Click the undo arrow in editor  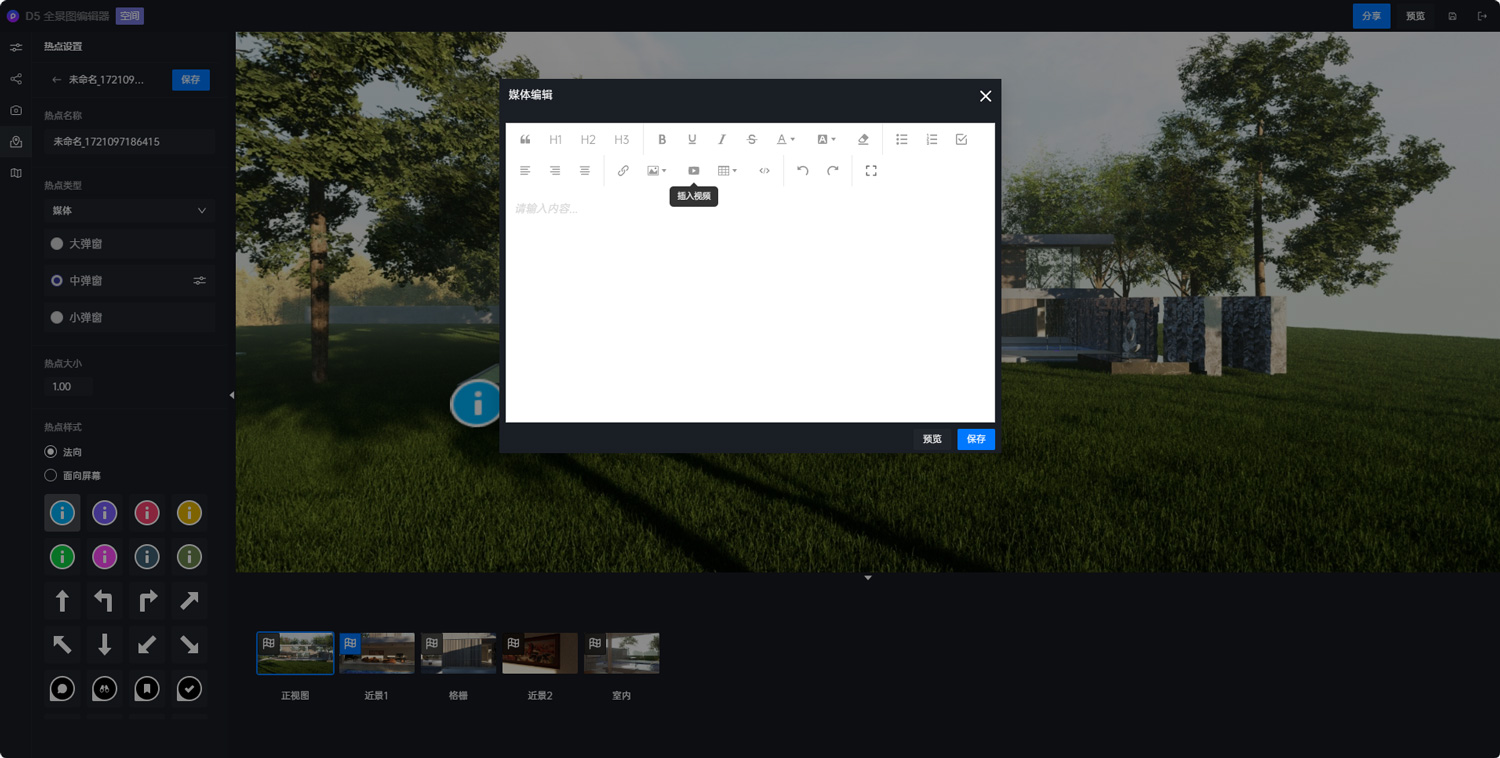(x=802, y=171)
